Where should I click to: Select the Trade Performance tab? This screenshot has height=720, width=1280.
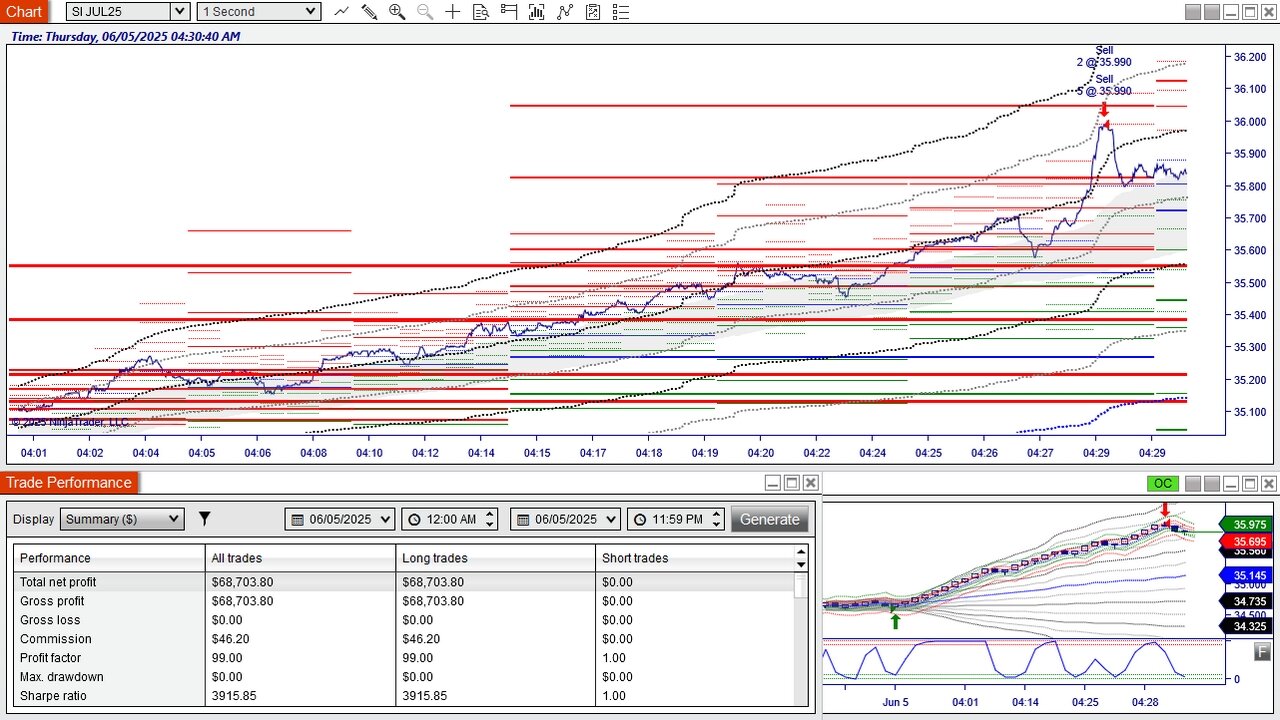pyautogui.click(x=69, y=483)
